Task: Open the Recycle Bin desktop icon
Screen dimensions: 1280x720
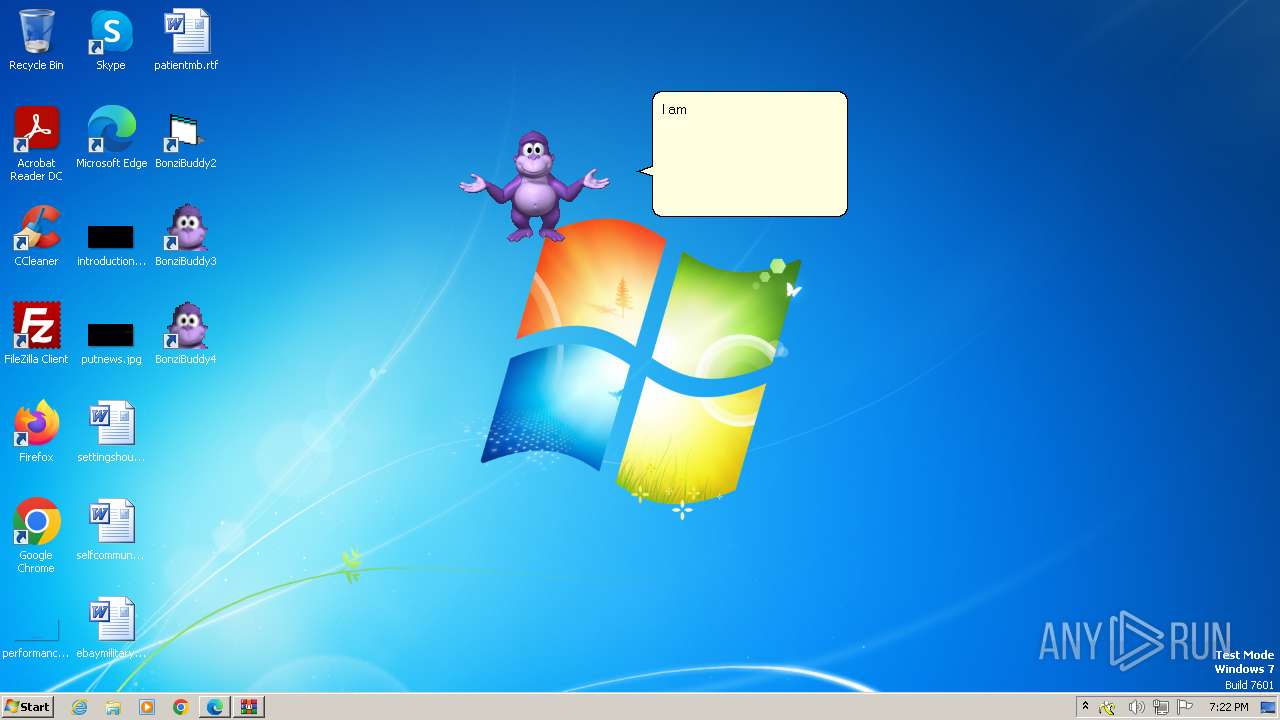Action: (x=36, y=40)
